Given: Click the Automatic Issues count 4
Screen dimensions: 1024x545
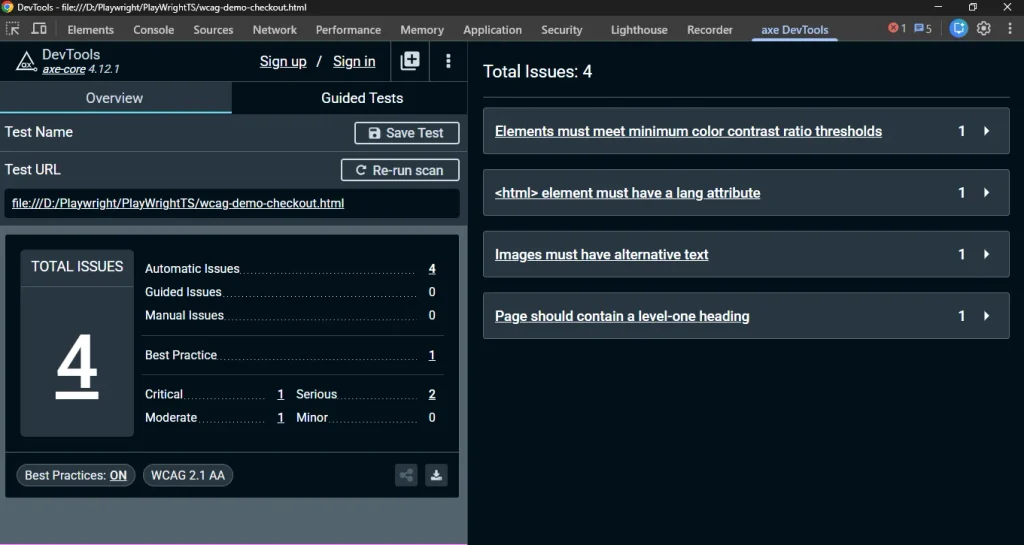Looking at the screenshot, I should pyautogui.click(x=432, y=269).
